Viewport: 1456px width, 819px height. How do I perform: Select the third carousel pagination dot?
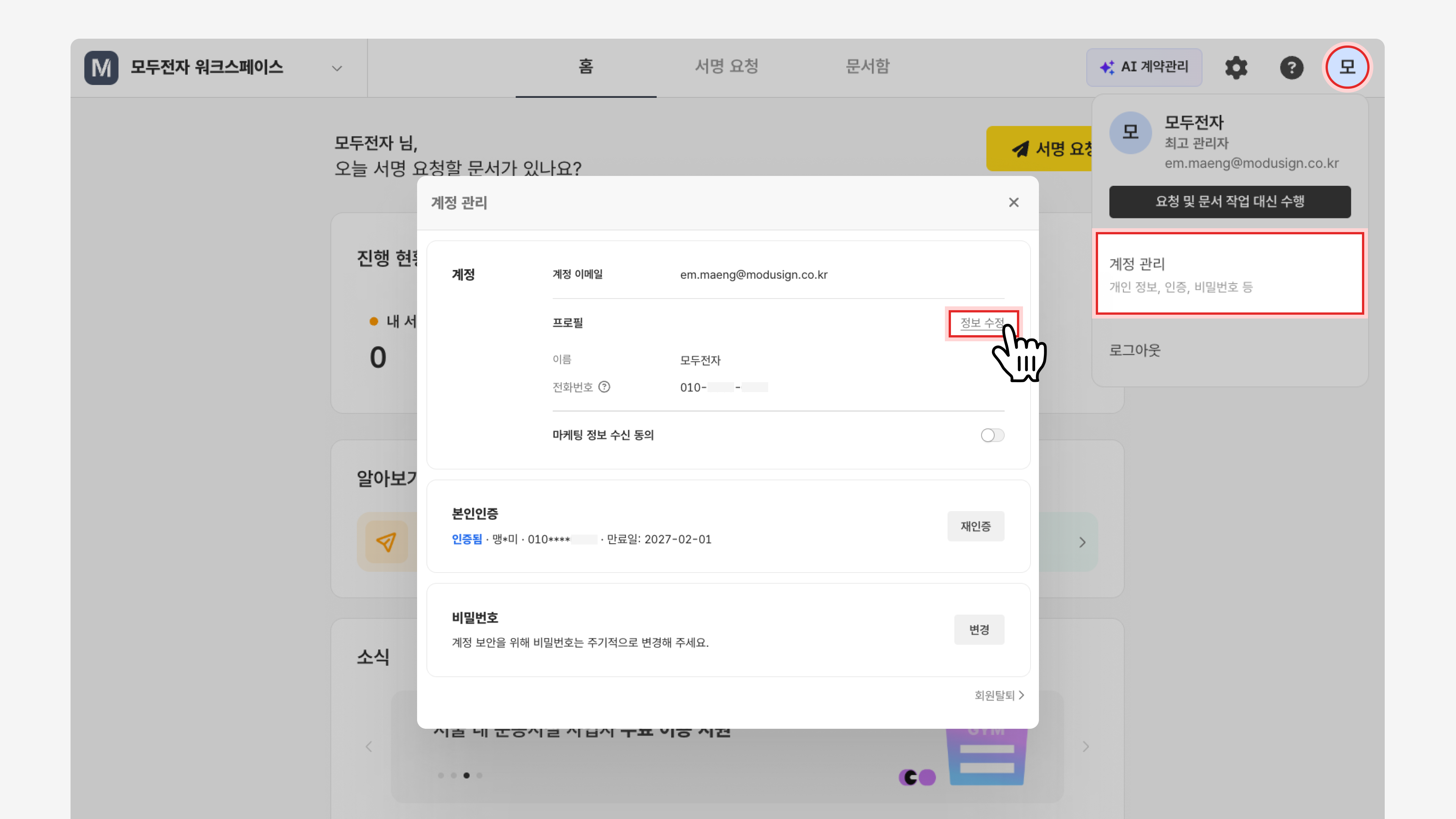[466, 775]
